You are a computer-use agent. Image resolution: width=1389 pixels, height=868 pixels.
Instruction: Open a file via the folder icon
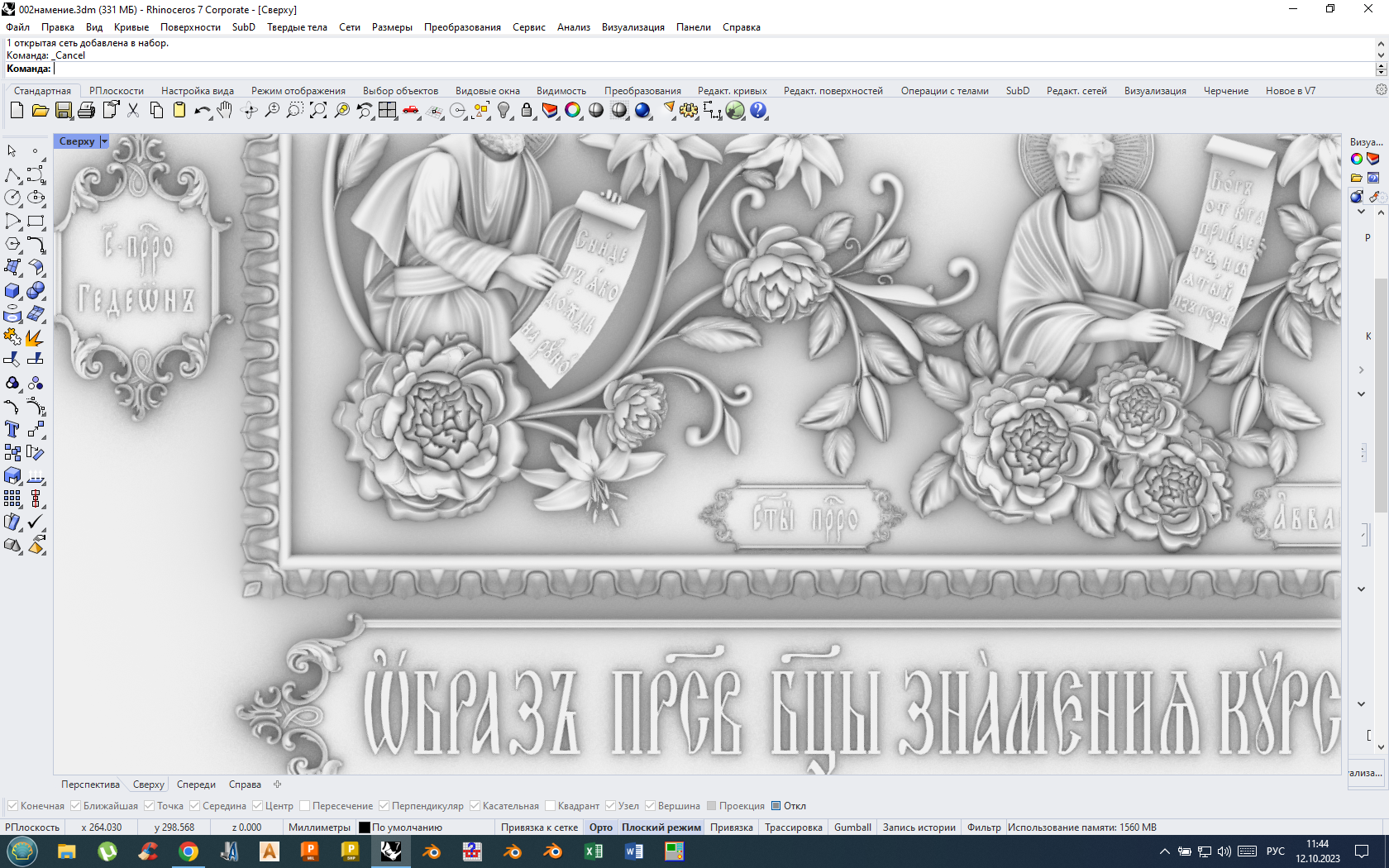[40, 110]
